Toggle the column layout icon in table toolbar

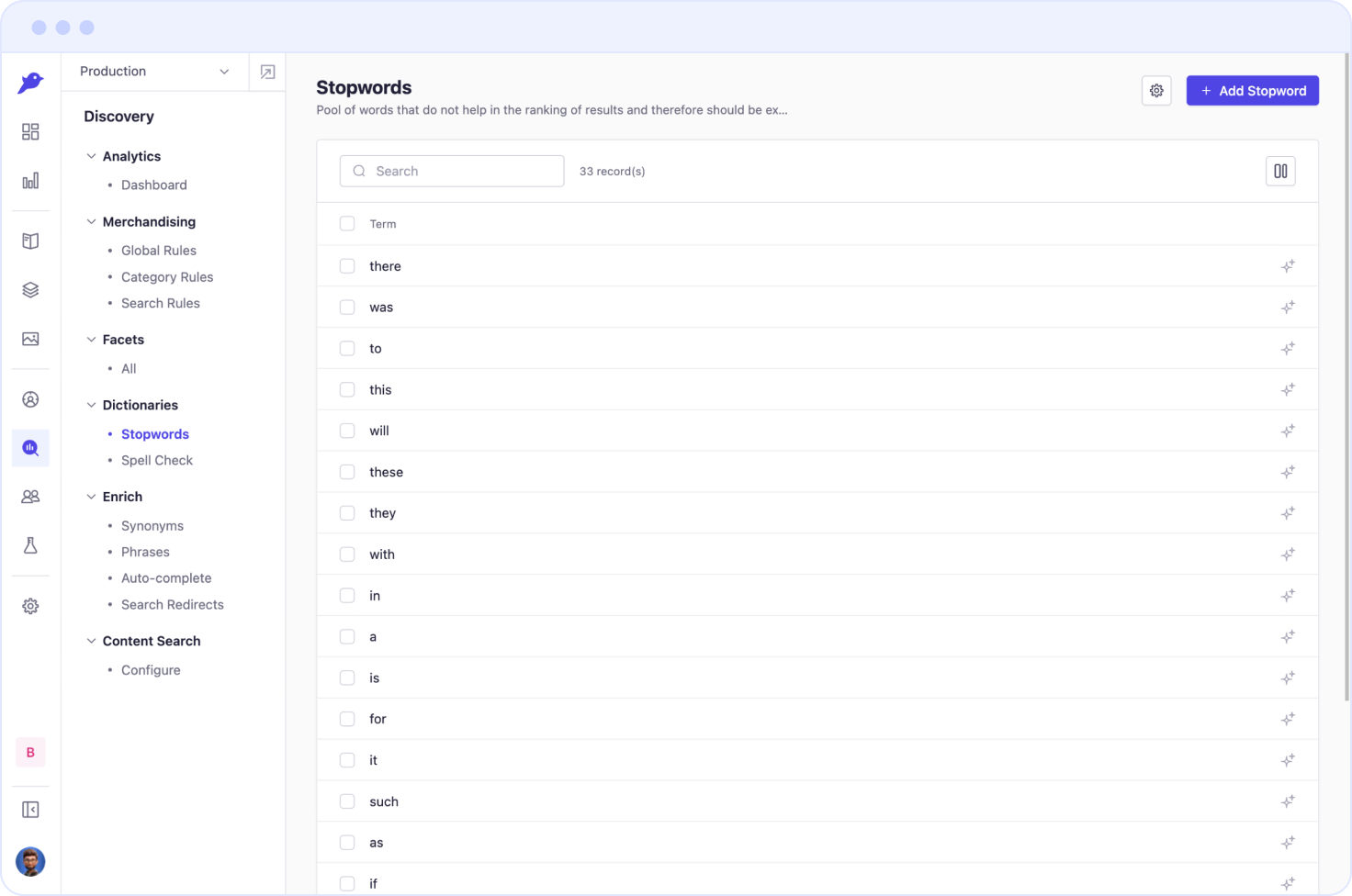coord(1280,171)
